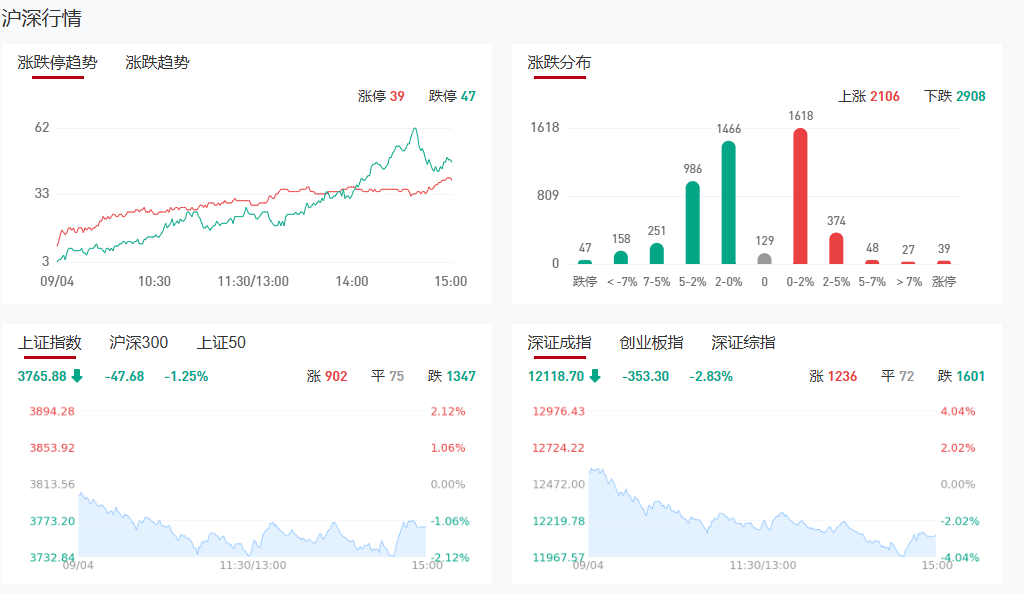This screenshot has height=594, width=1024.
Task: Click the 涨停 39 legend label
Action: tap(381, 96)
